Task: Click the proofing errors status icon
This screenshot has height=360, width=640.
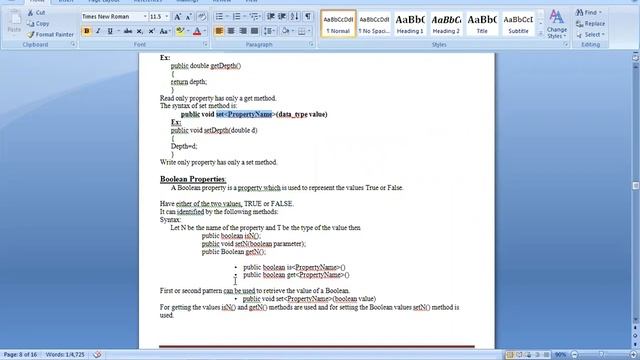Action: pyautogui.click(x=97, y=355)
